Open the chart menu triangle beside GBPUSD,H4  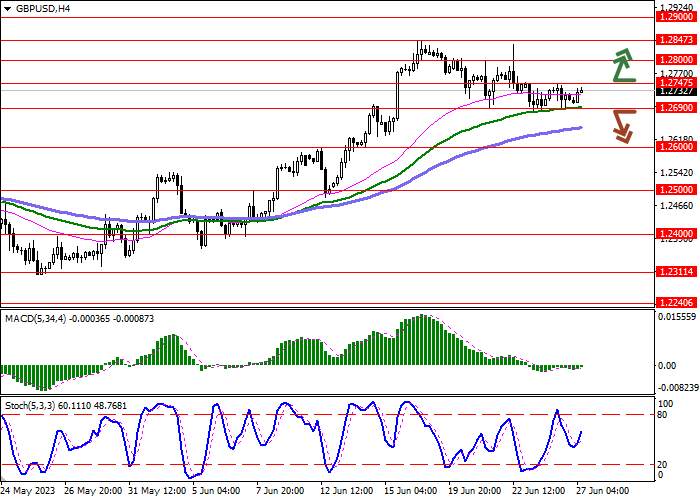8,8
